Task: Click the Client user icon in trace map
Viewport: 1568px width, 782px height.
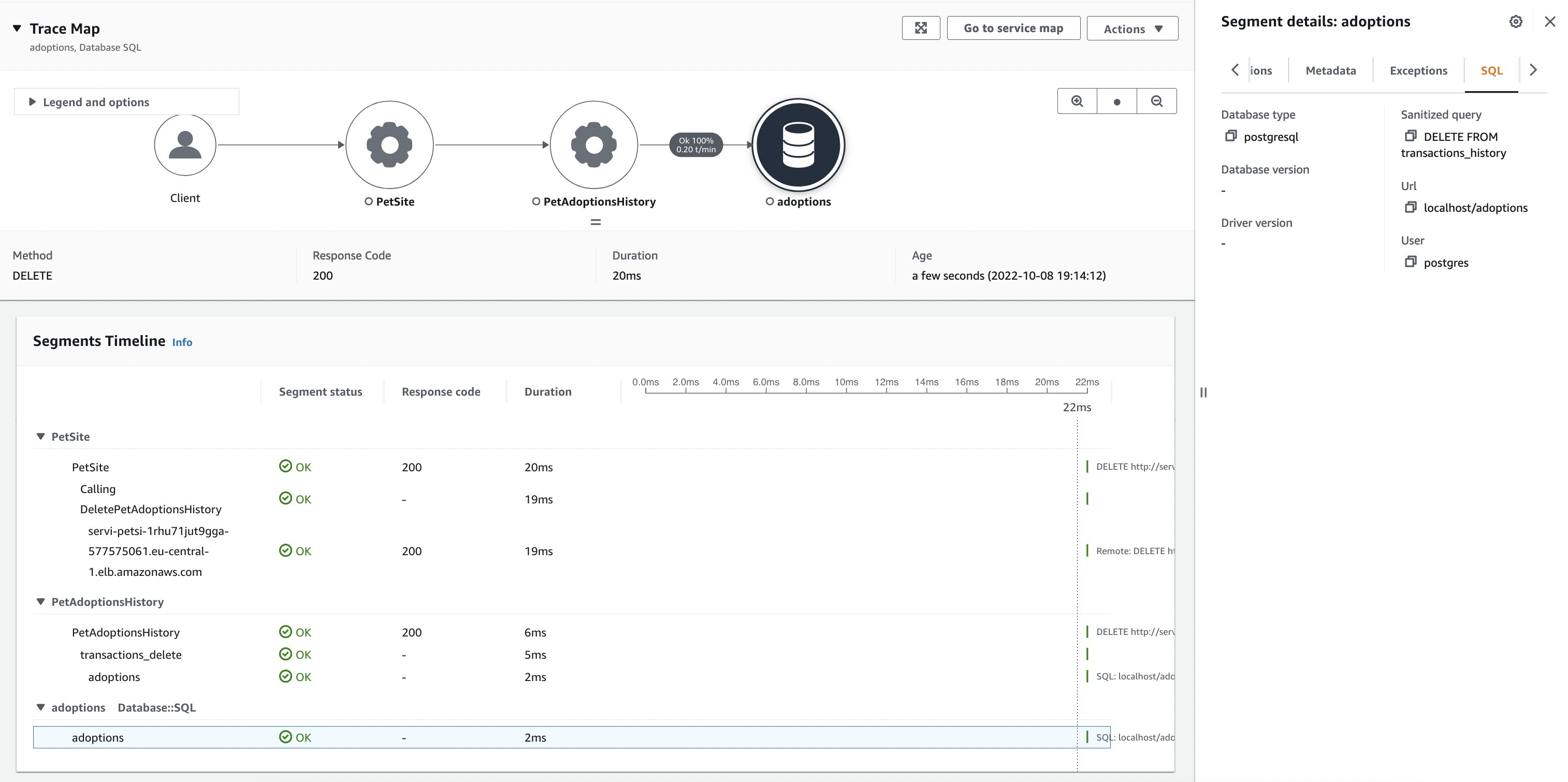Action: click(x=185, y=144)
